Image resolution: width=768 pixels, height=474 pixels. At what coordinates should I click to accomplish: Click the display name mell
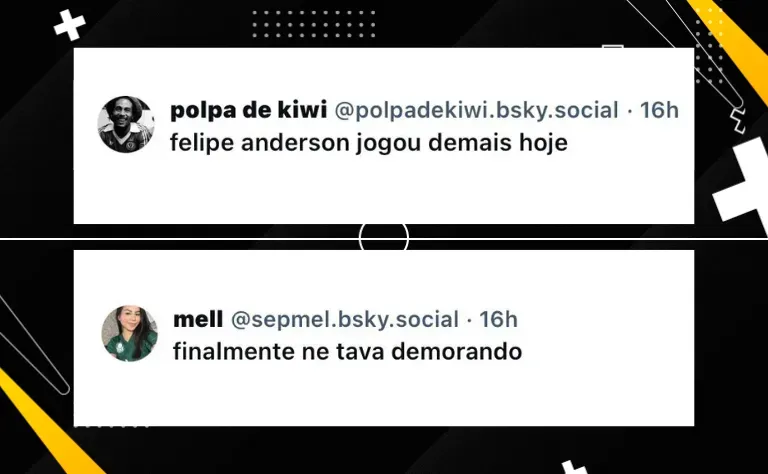pyautogui.click(x=198, y=319)
